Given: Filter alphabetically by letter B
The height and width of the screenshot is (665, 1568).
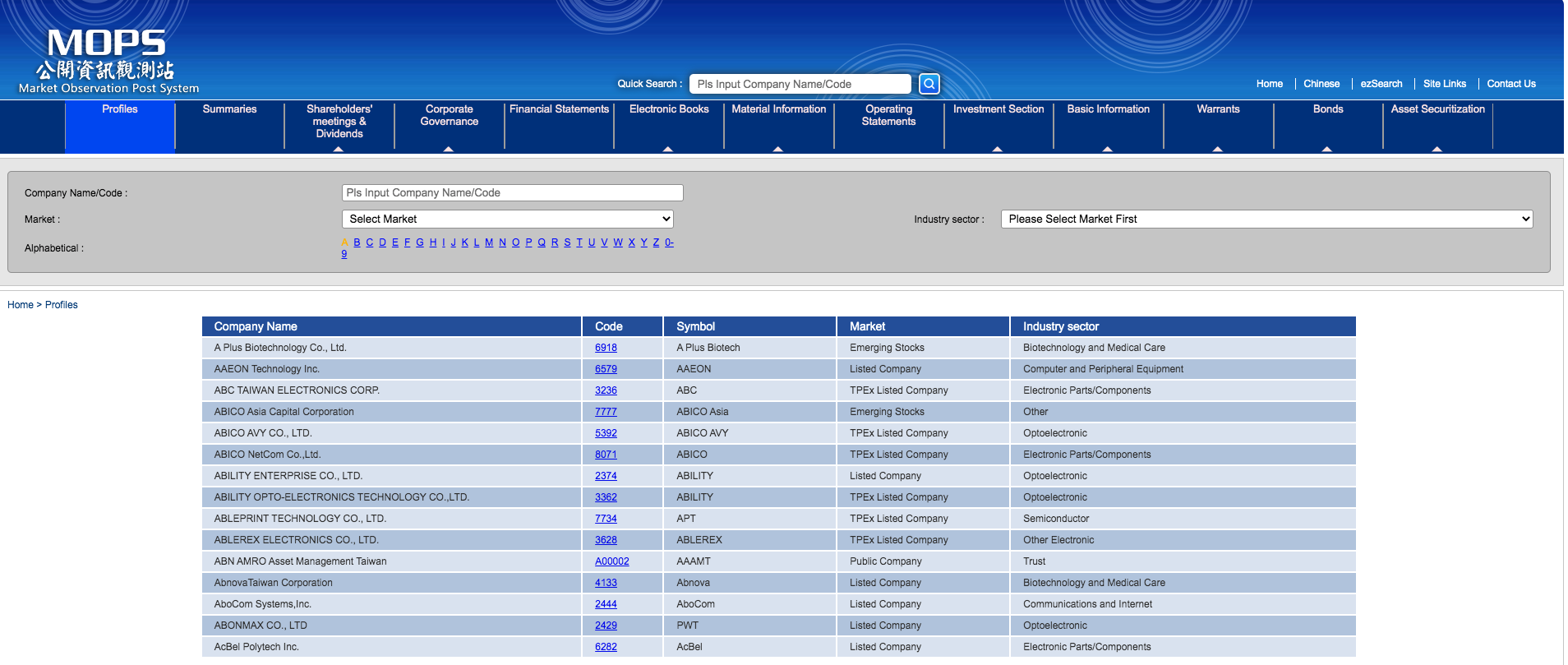Looking at the screenshot, I should [x=357, y=242].
